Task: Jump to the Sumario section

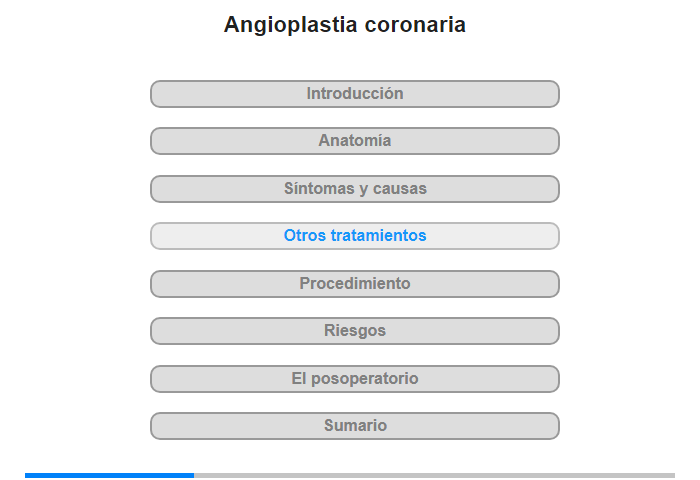Action: pyautogui.click(x=355, y=426)
